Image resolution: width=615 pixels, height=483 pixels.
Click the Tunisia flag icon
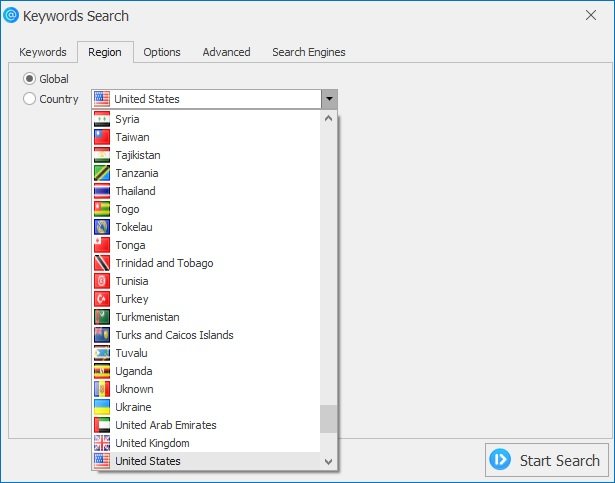coord(102,281)
